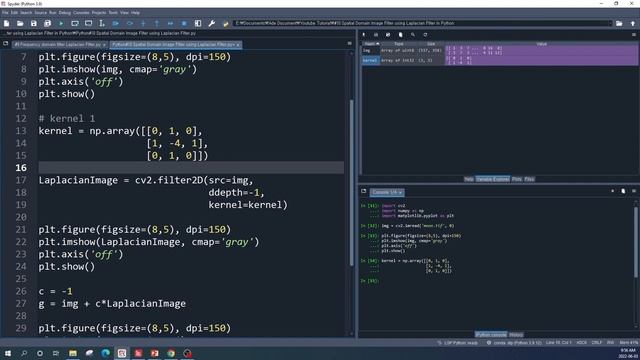Stop debugging with the blue square icon
The height and width of the screenshot is (360, 640).
[184, 24]
